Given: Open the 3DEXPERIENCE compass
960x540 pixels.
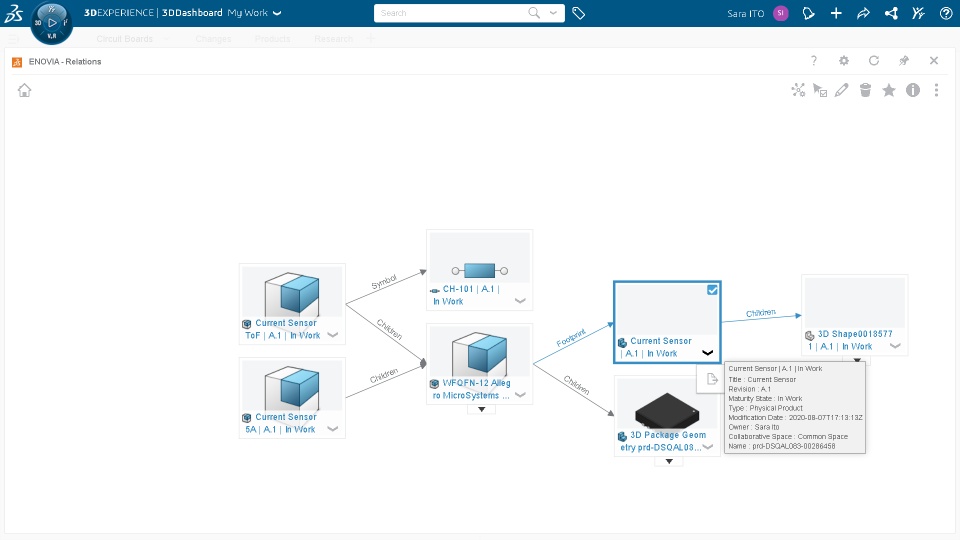Looking at the screenshot, I should [51, 23].
